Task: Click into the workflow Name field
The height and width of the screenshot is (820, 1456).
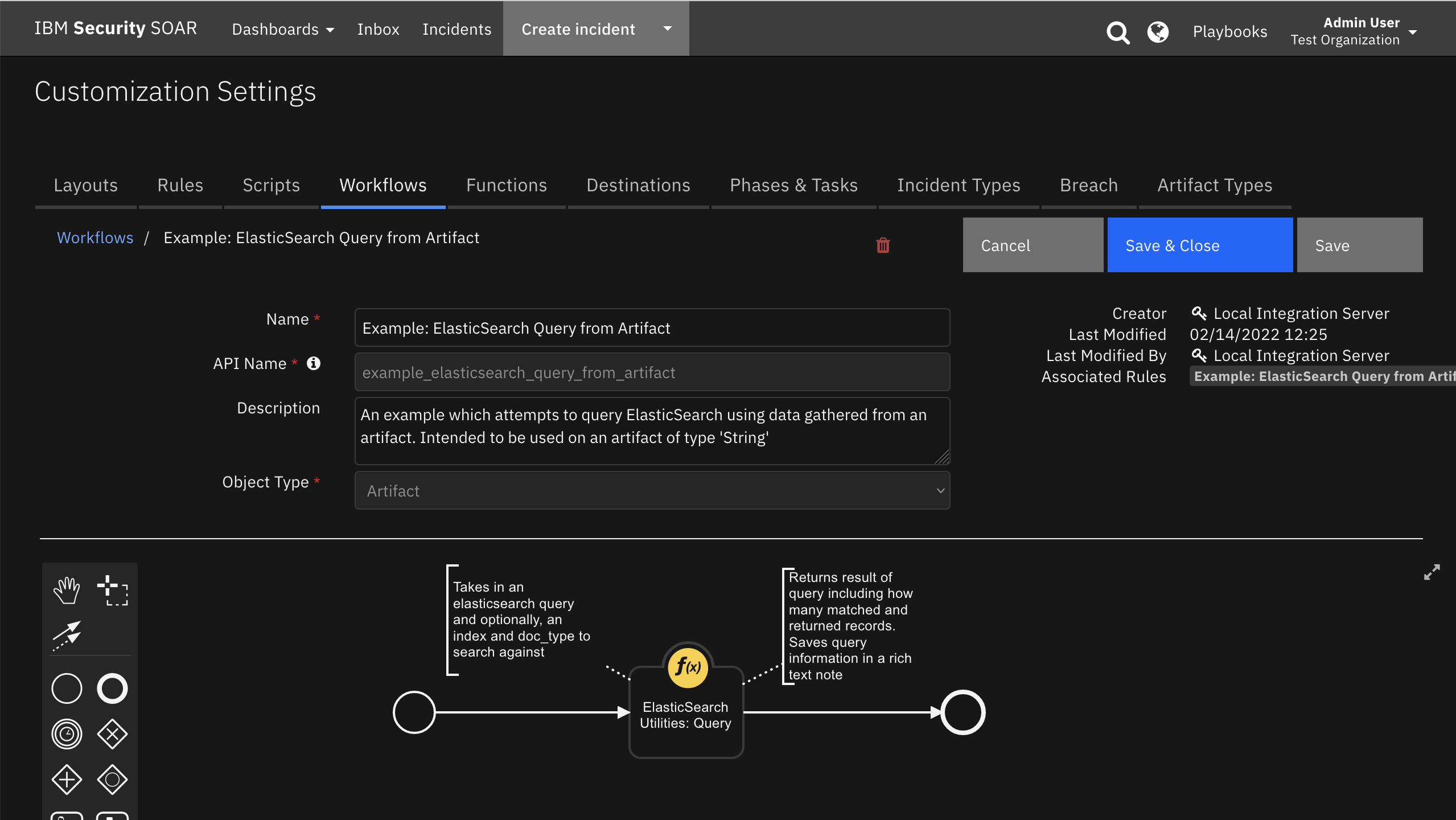Action: (x=652, y=328)
